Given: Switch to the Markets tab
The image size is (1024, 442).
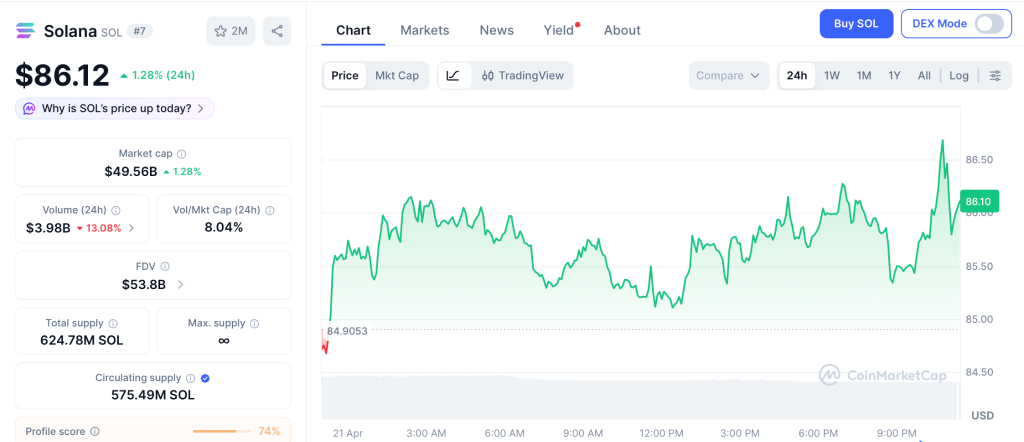Looking at the screenshot, I should pos(425,30).
